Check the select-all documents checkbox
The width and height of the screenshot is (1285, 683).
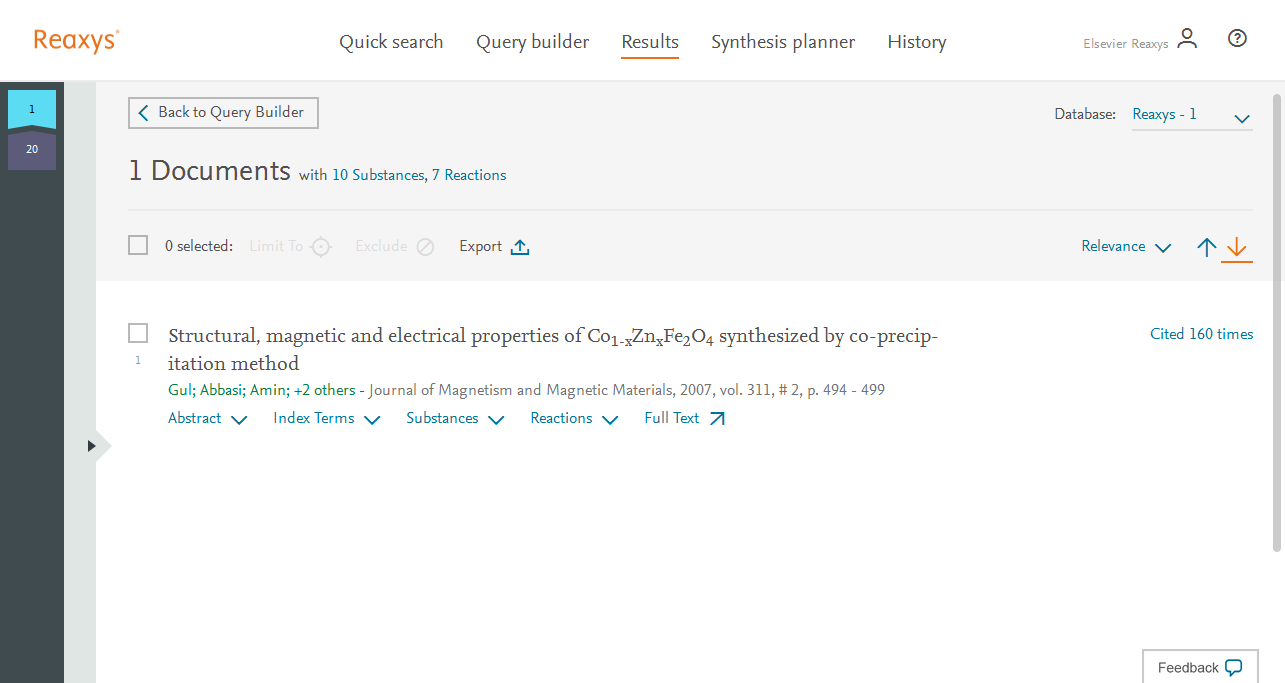coord(138,245)
